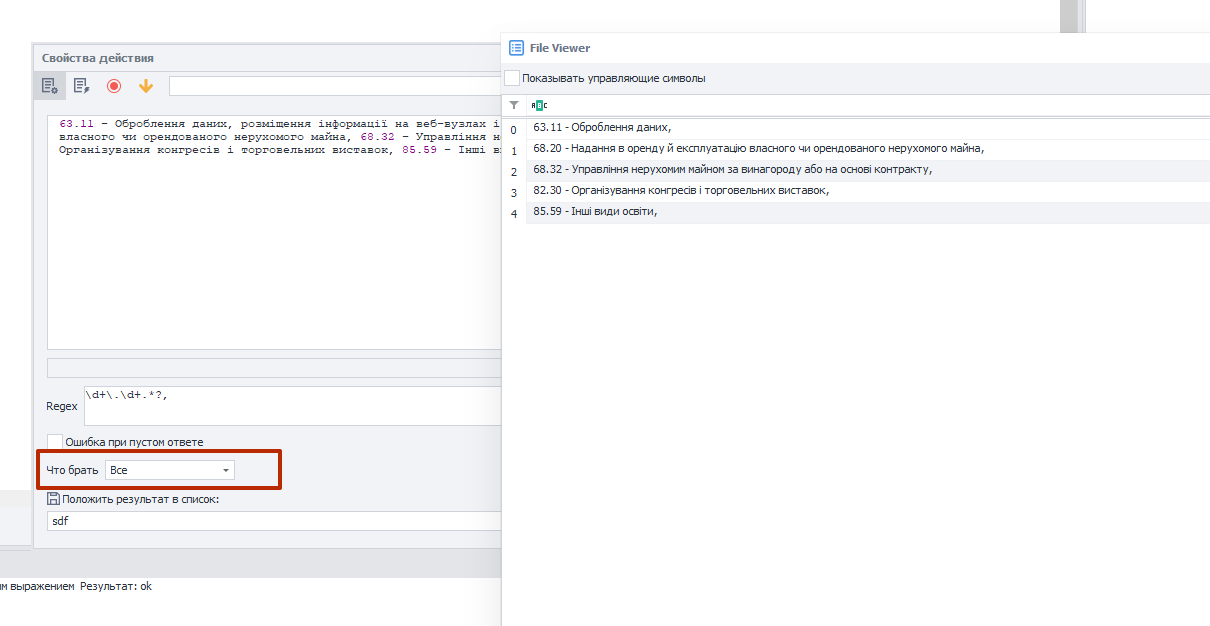
Task: Enable the Ошибка при пустом ответе checkbox
Action: 55,442
